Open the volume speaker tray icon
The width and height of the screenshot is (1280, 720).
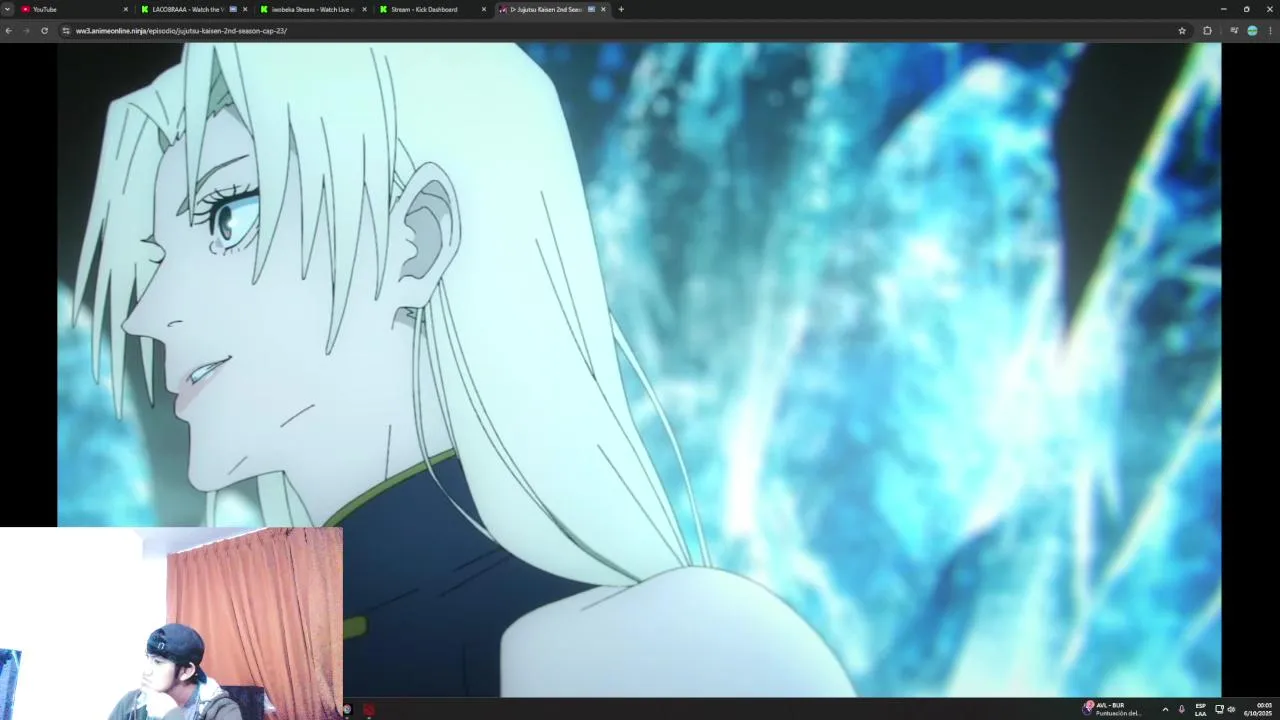pos(1231,709)
